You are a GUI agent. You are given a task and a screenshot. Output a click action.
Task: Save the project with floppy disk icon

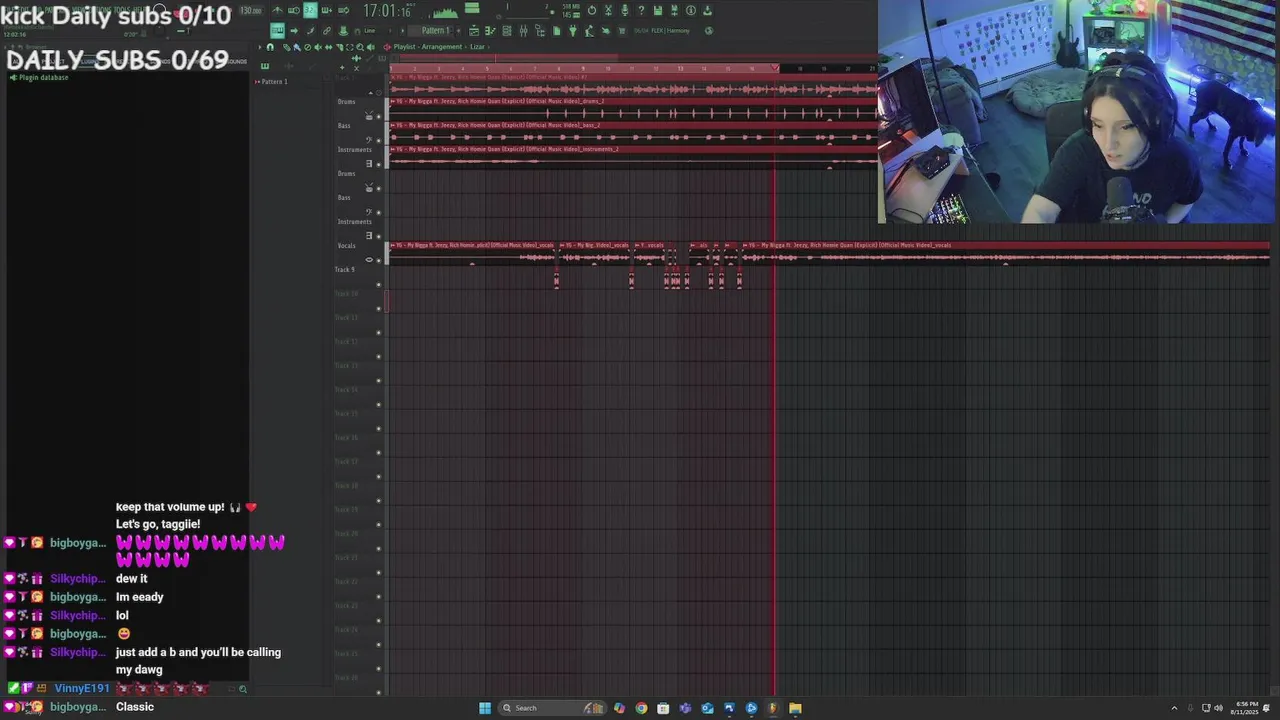pos(657,10)
